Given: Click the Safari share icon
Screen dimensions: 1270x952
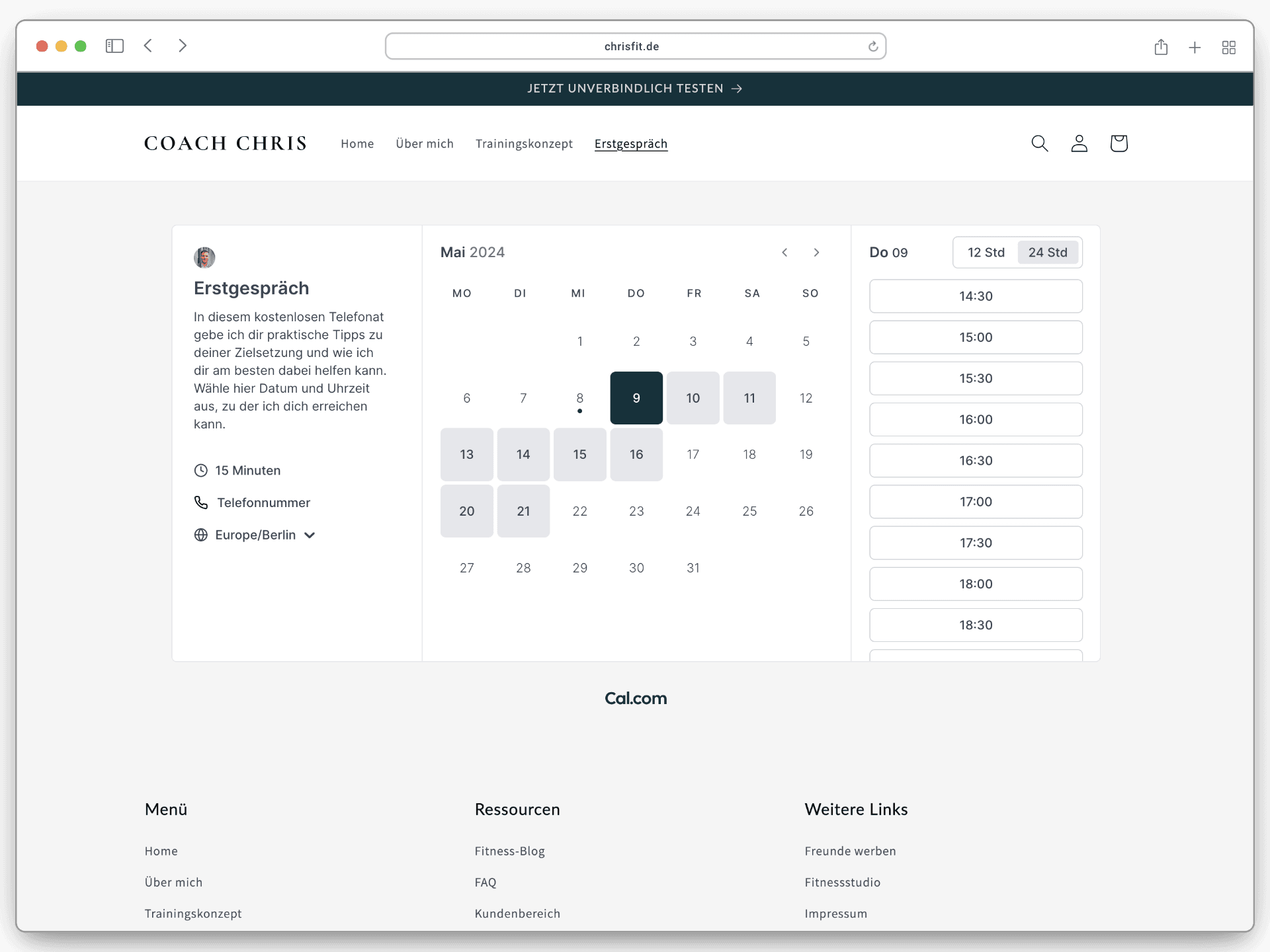Looking at the screenshot, I should (1161, 47).
